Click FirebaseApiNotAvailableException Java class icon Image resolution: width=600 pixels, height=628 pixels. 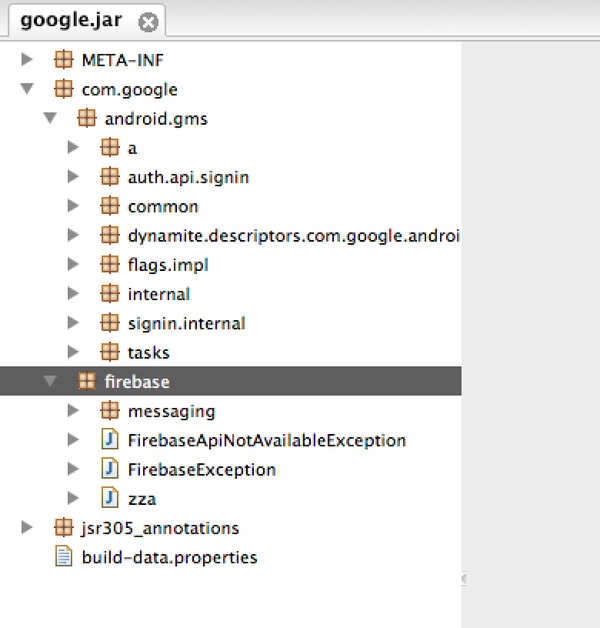(110, 439)
